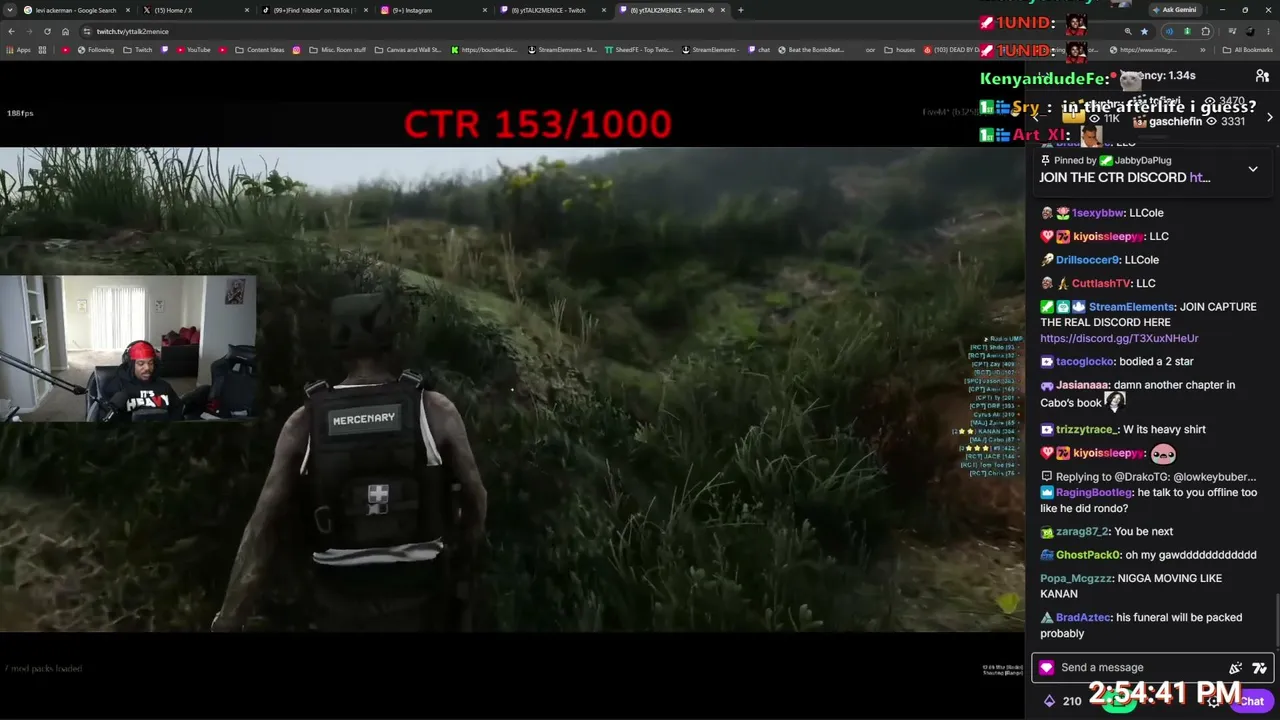Send message with the Chat button
Image resolution: width=1280 pixels, height=720 pixels.
(x=1251, y=701)
